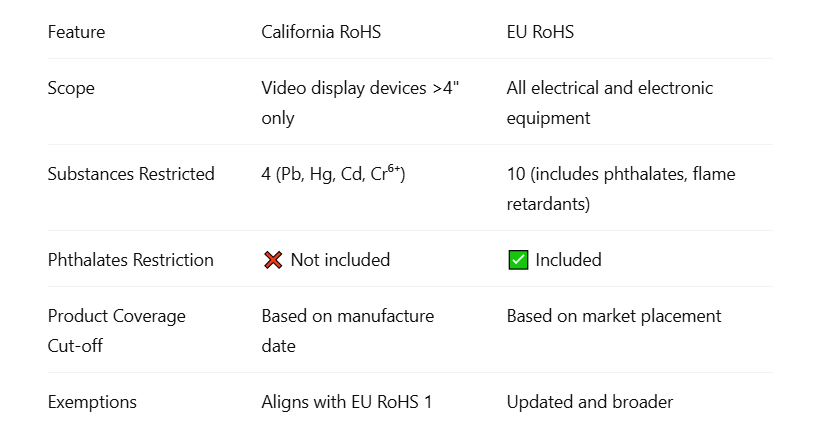Click Updated and broader cell
This screenshot has width=822, height=439.
point(589,402)
